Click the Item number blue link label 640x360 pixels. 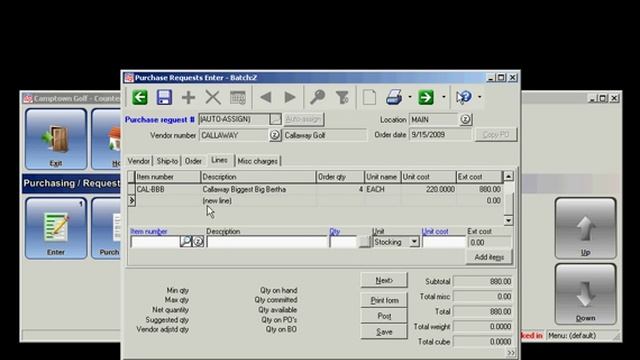click(x=149, y=231)
